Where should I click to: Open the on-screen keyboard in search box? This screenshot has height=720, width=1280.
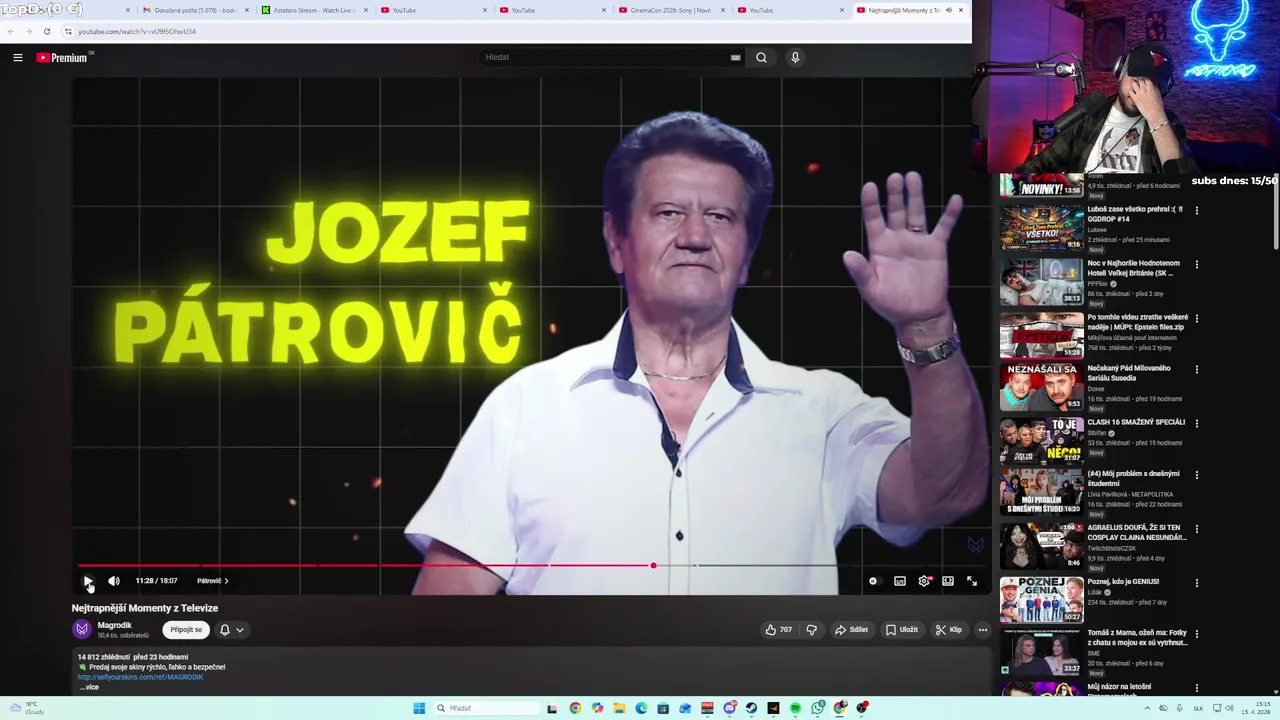pyautogui.click(x=736, y=57)
